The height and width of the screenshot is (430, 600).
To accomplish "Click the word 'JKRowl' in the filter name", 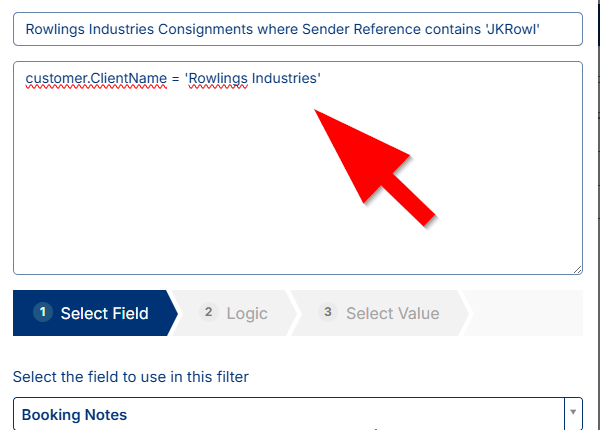I will [513, 29].
